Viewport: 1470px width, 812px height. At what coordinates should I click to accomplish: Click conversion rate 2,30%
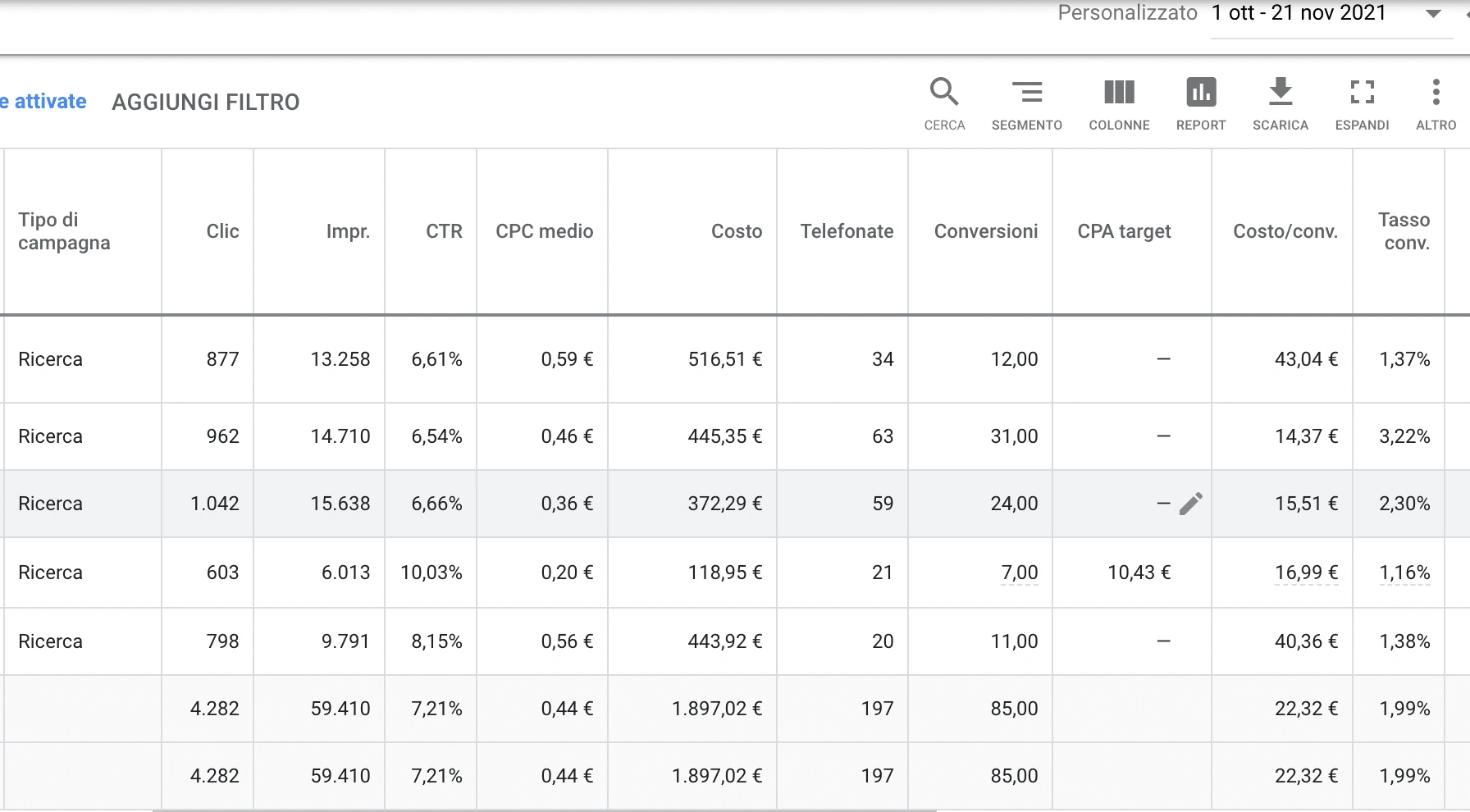click(1404, 504)
